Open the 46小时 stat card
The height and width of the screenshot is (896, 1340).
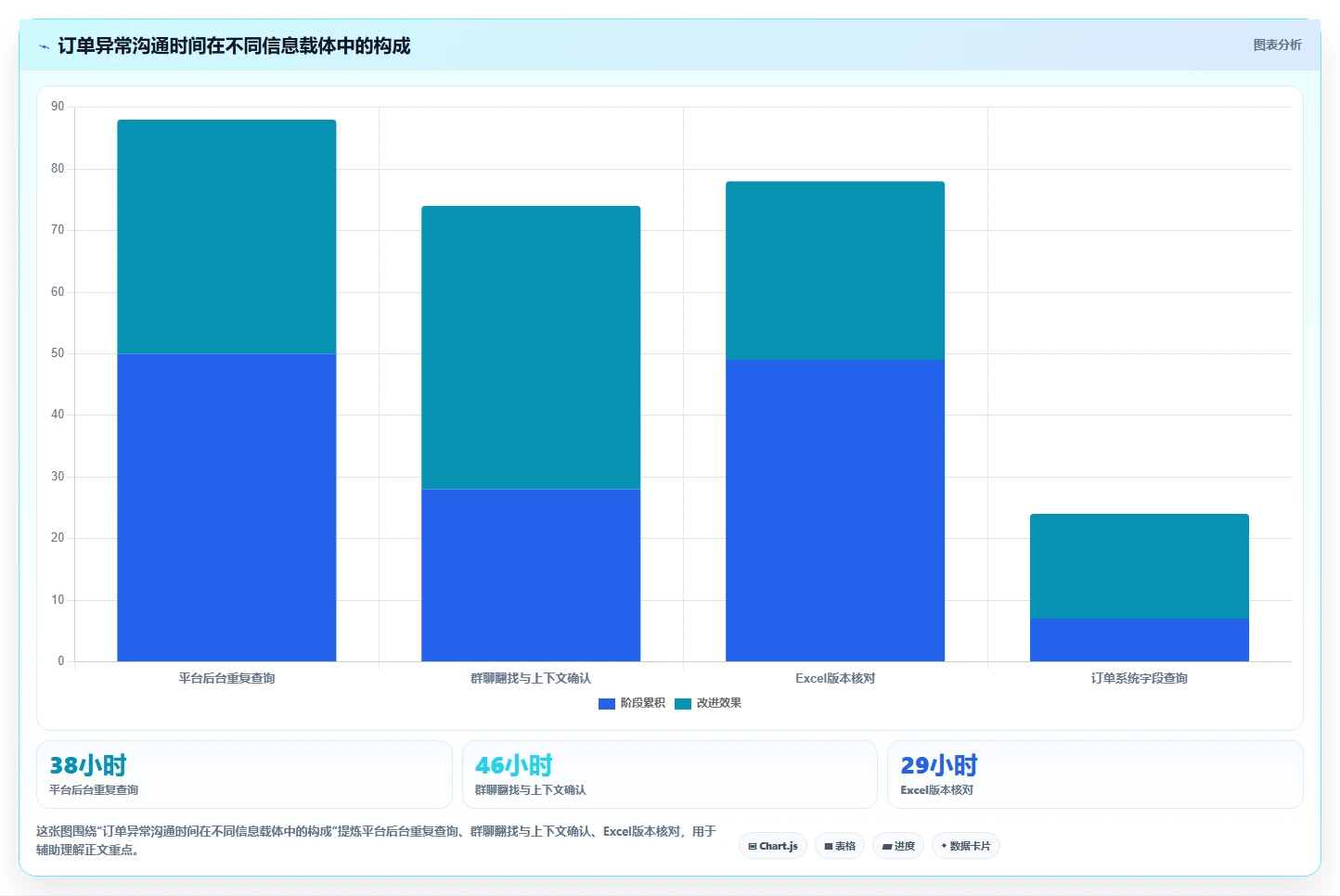[x=669, y=774]
